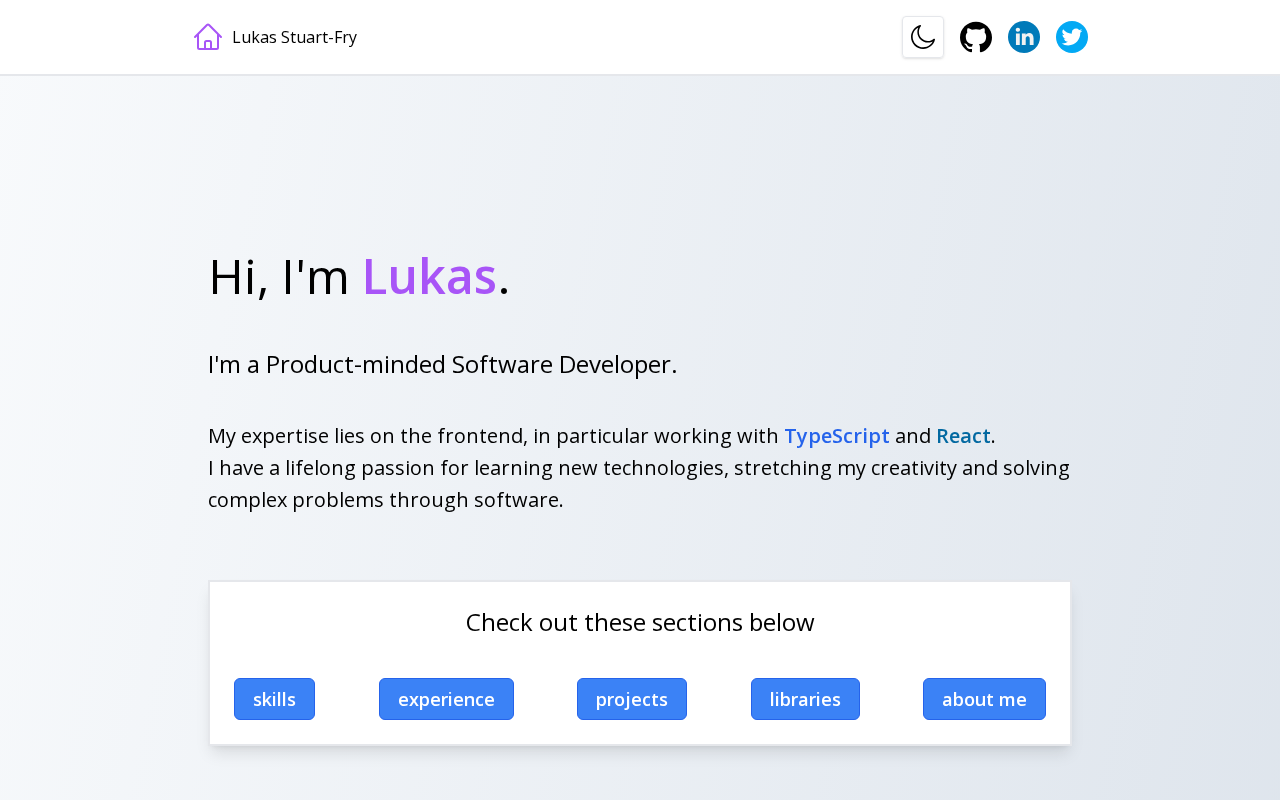Open the LinkedIn profile icon

click(1024, 37)
